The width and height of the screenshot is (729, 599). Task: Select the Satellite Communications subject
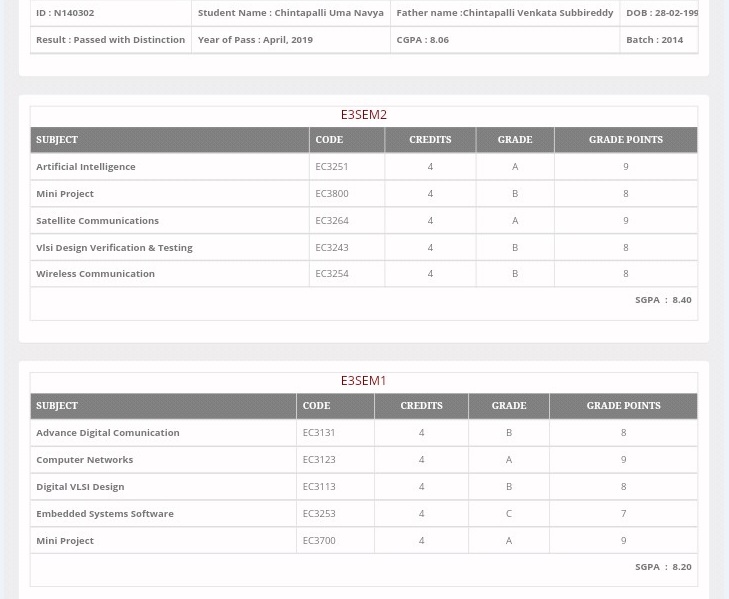(x=97, y=221)
